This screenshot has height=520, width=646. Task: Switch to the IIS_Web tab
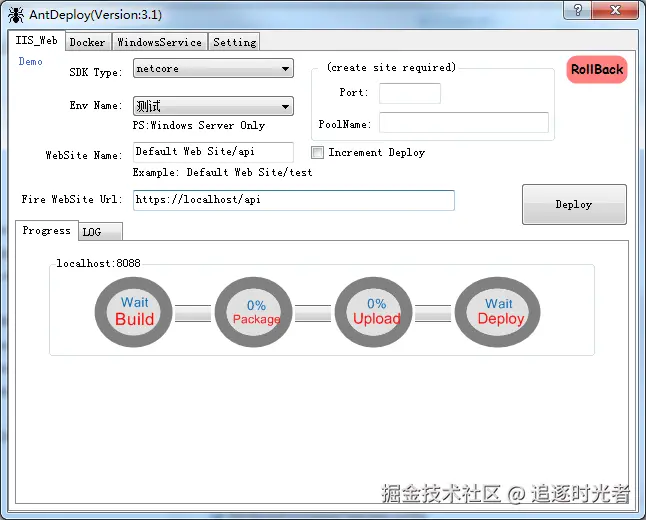tap(36, 40)
